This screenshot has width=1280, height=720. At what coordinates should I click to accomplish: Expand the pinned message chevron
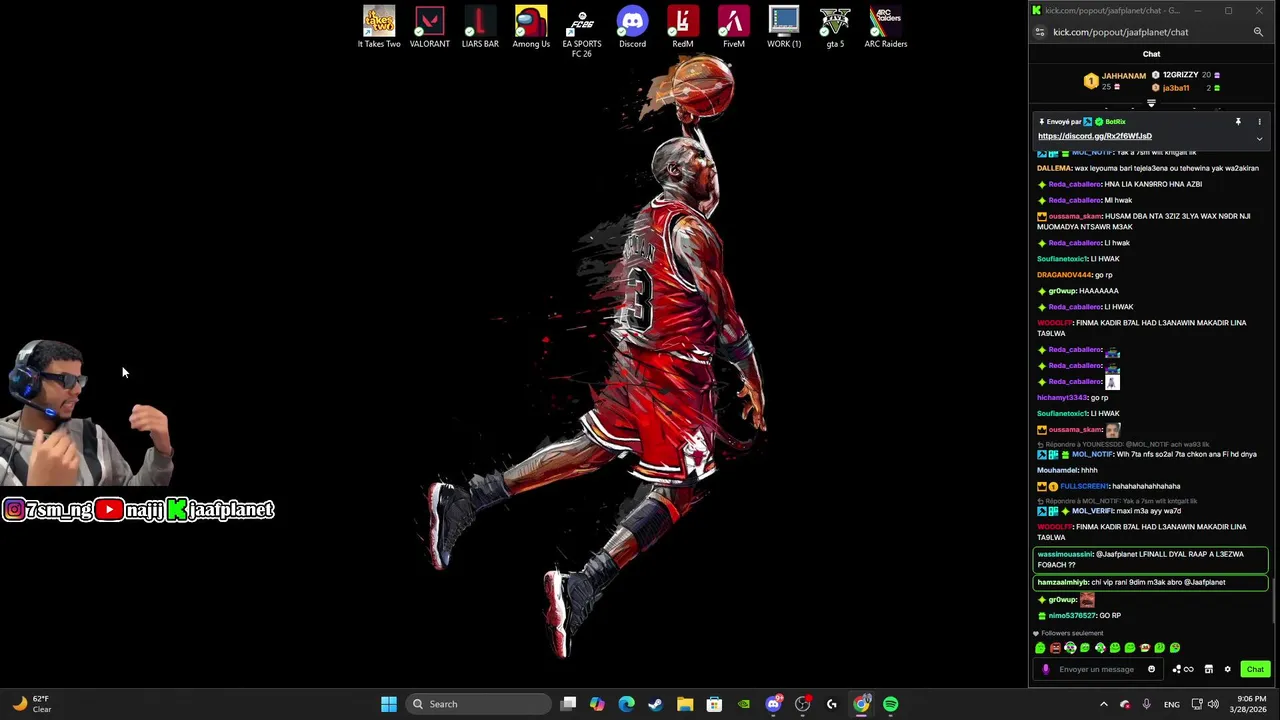coord(1259,139)
